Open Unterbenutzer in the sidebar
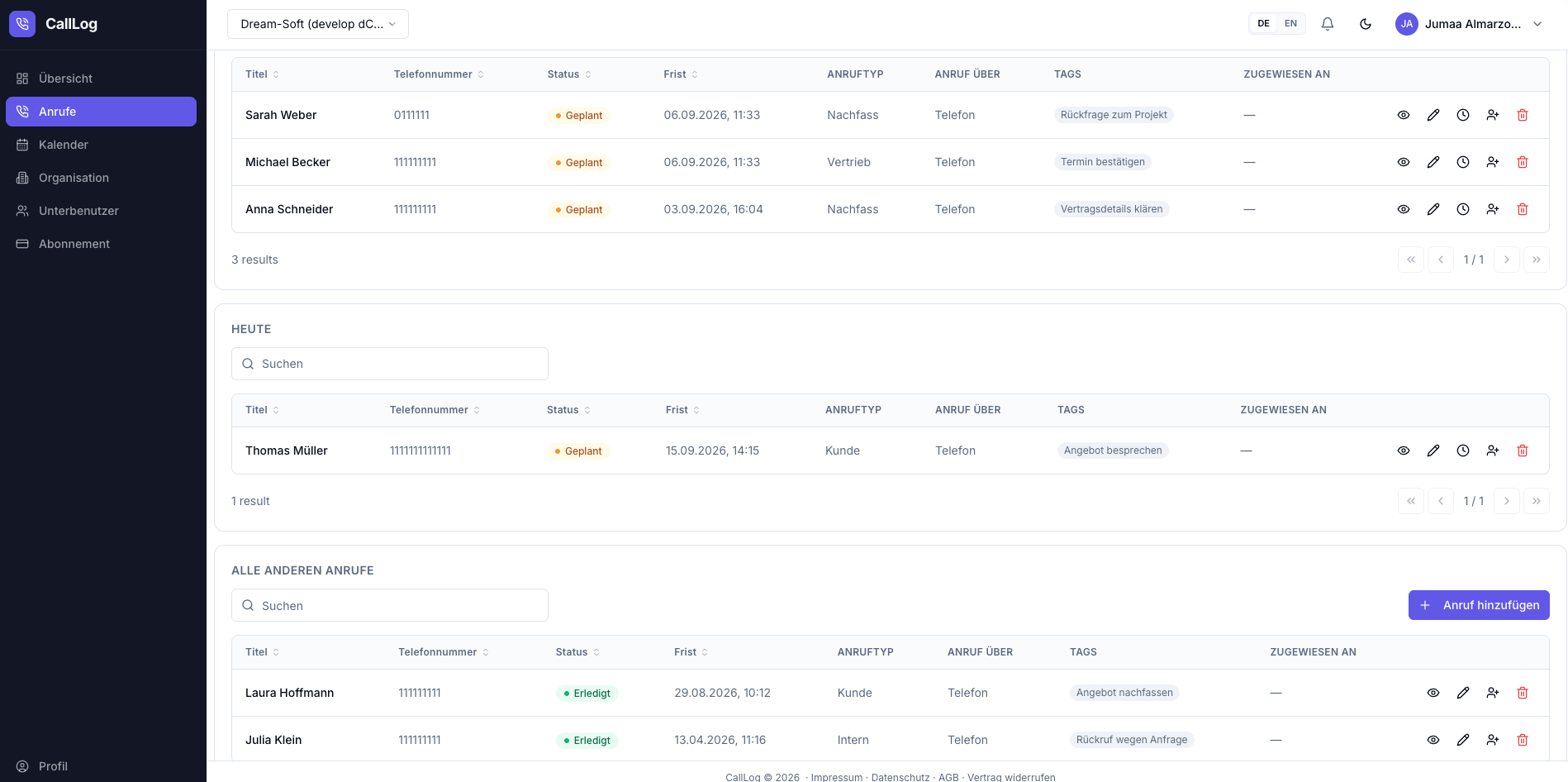1568x782 pixels. point(101,211)
